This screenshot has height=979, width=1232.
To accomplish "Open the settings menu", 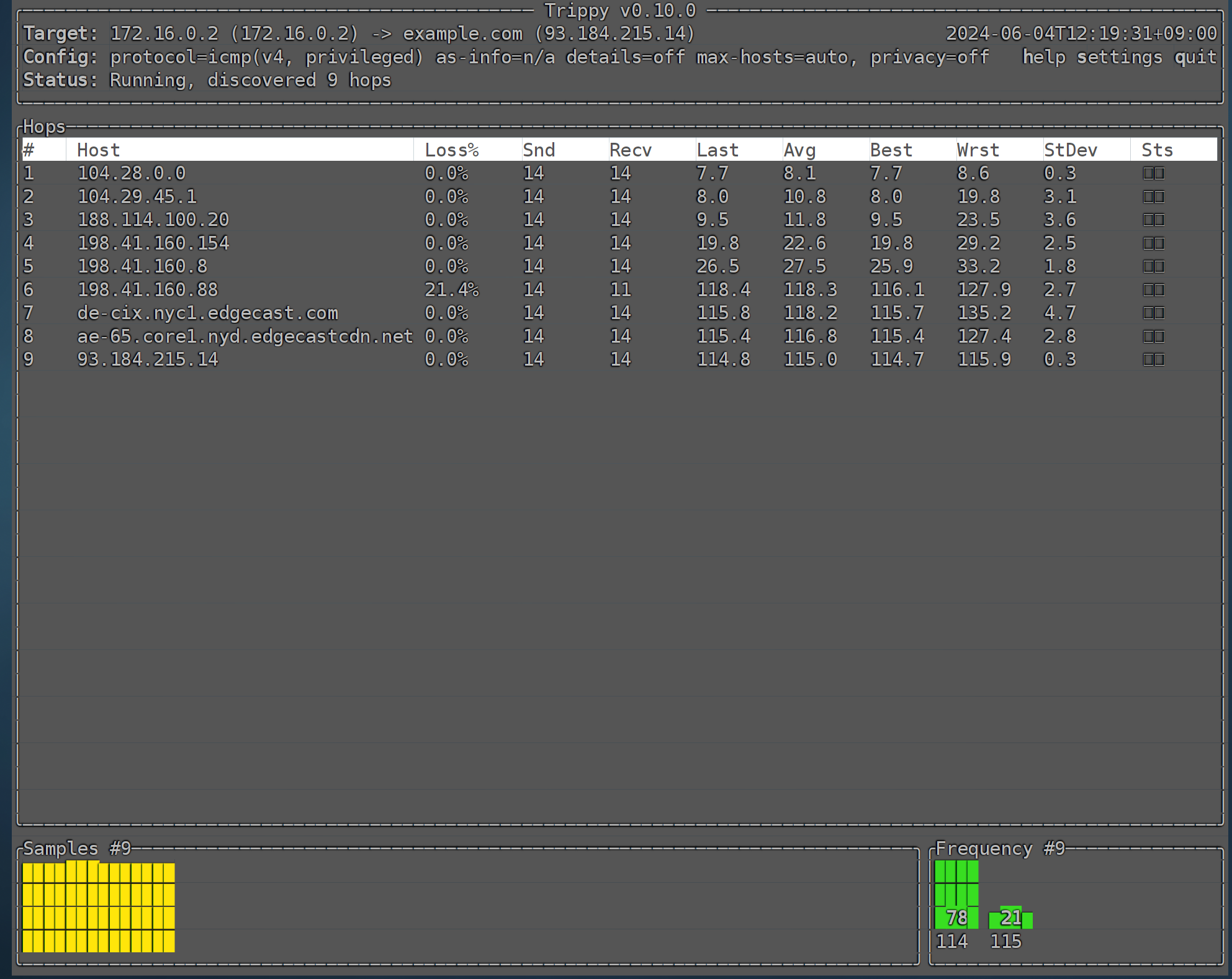I will [1119, 57].
